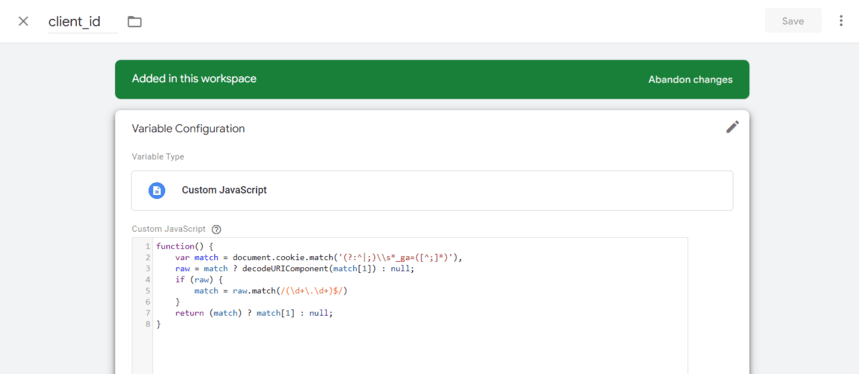This screenshot has width=859, height=374.
Task: Click Abandon changes link
Action: [690, 79]
